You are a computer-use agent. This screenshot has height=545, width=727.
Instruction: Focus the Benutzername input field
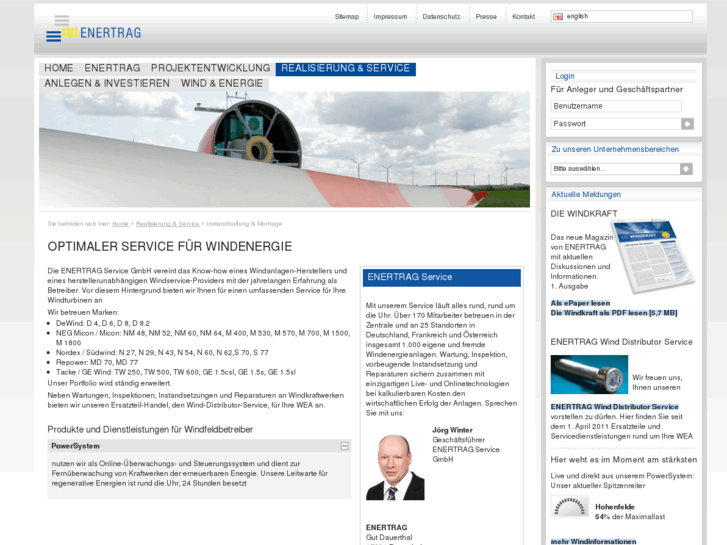[x=616, y=106]
